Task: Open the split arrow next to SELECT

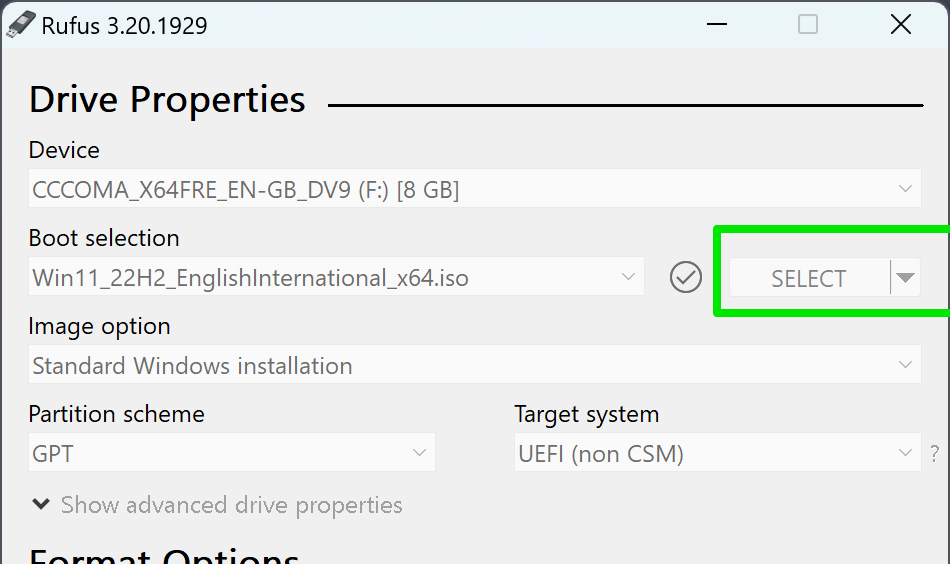Action: (905, 278)
